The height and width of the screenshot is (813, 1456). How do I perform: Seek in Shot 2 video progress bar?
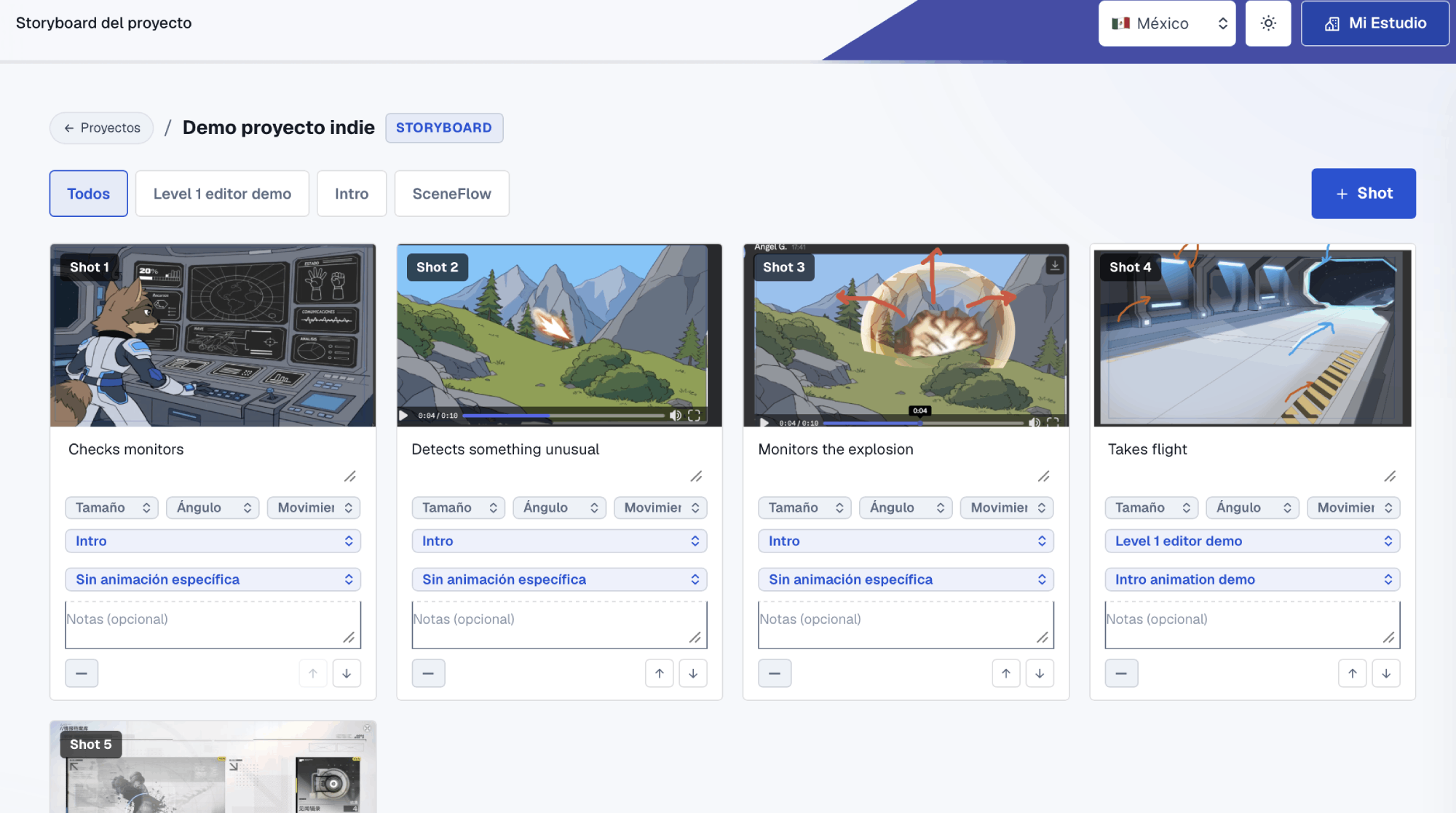click(x=563, y=416)
